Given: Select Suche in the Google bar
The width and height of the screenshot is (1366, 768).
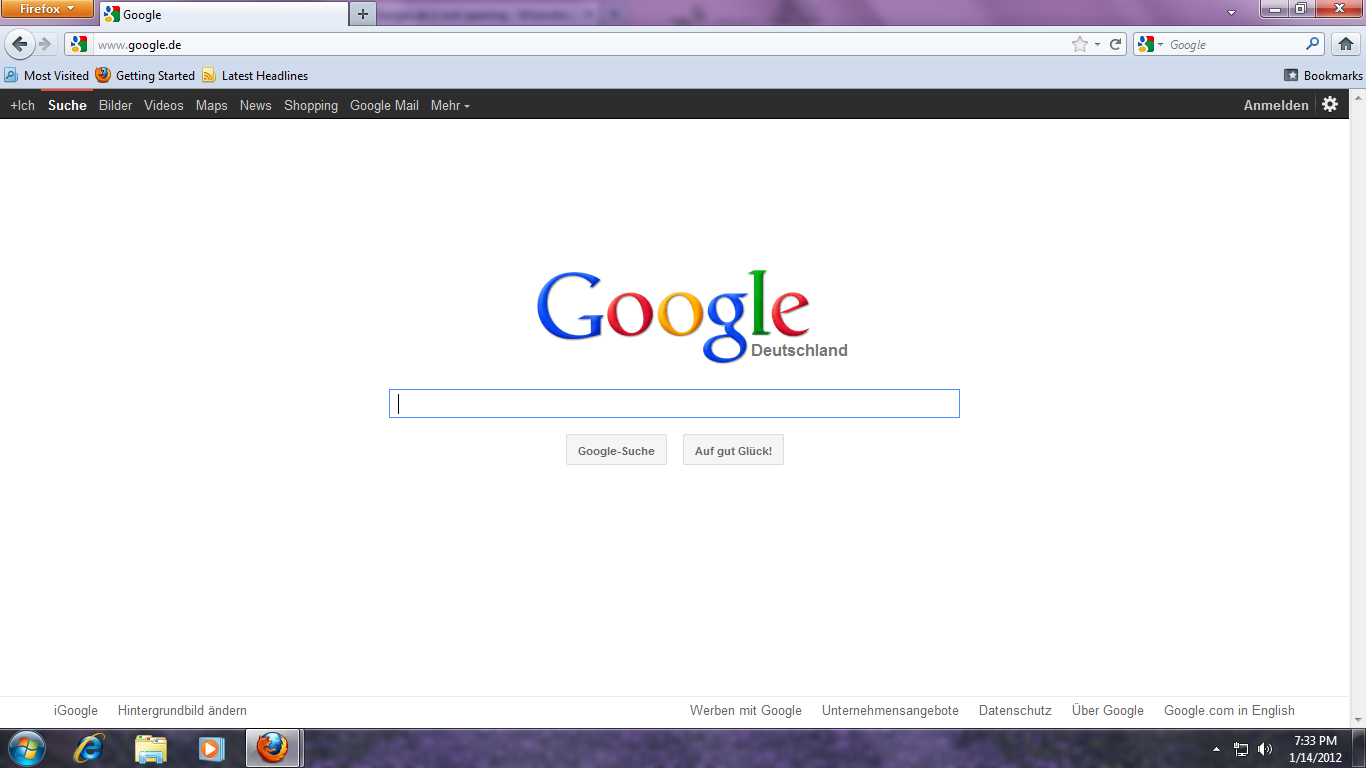Looking at the screenshot, I should click(x=67, y=105).
